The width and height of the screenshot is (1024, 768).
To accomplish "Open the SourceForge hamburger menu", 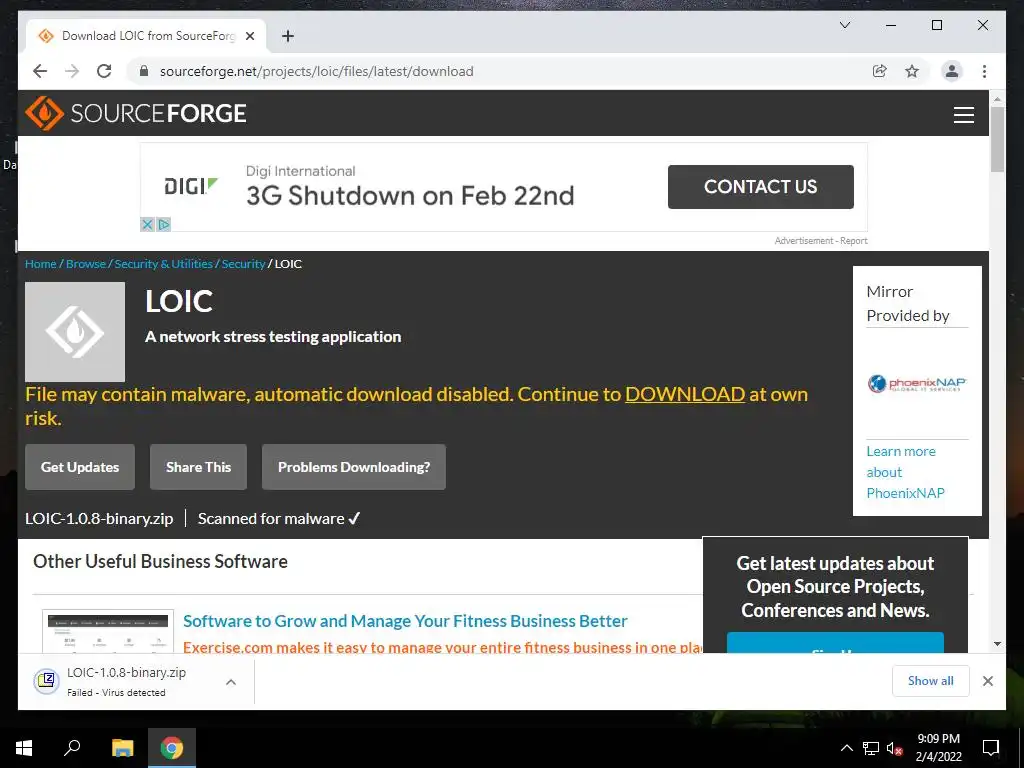I will pyautogui.click(x=963, y=114).
